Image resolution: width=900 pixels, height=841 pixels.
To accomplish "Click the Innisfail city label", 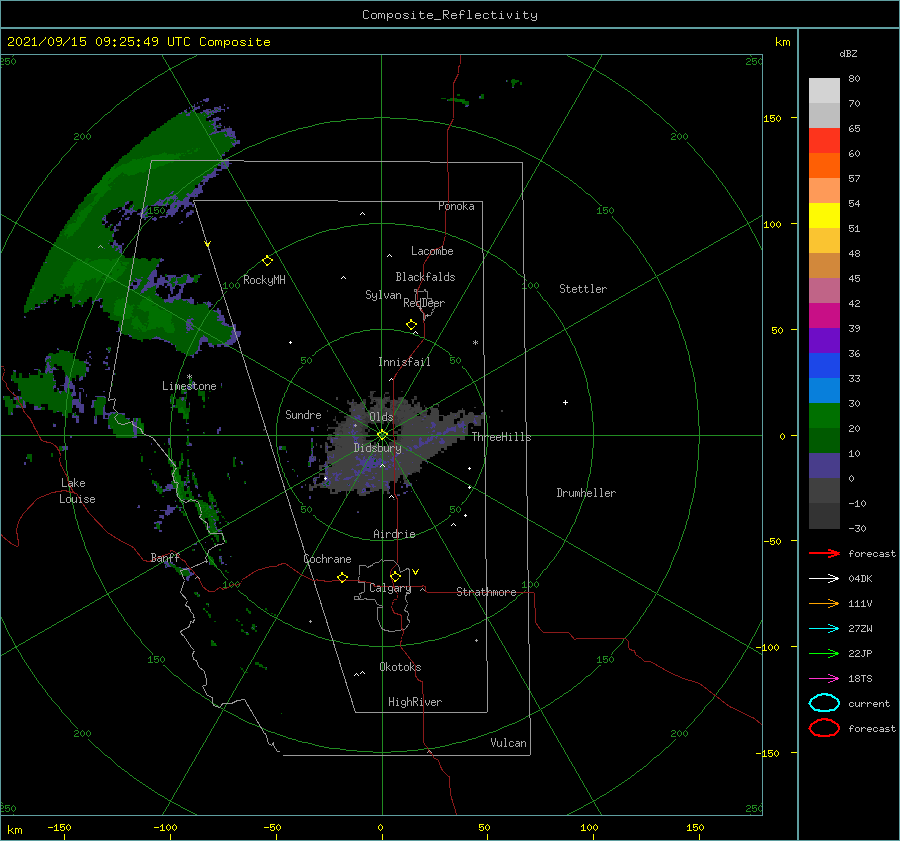I will coord(404,362).
